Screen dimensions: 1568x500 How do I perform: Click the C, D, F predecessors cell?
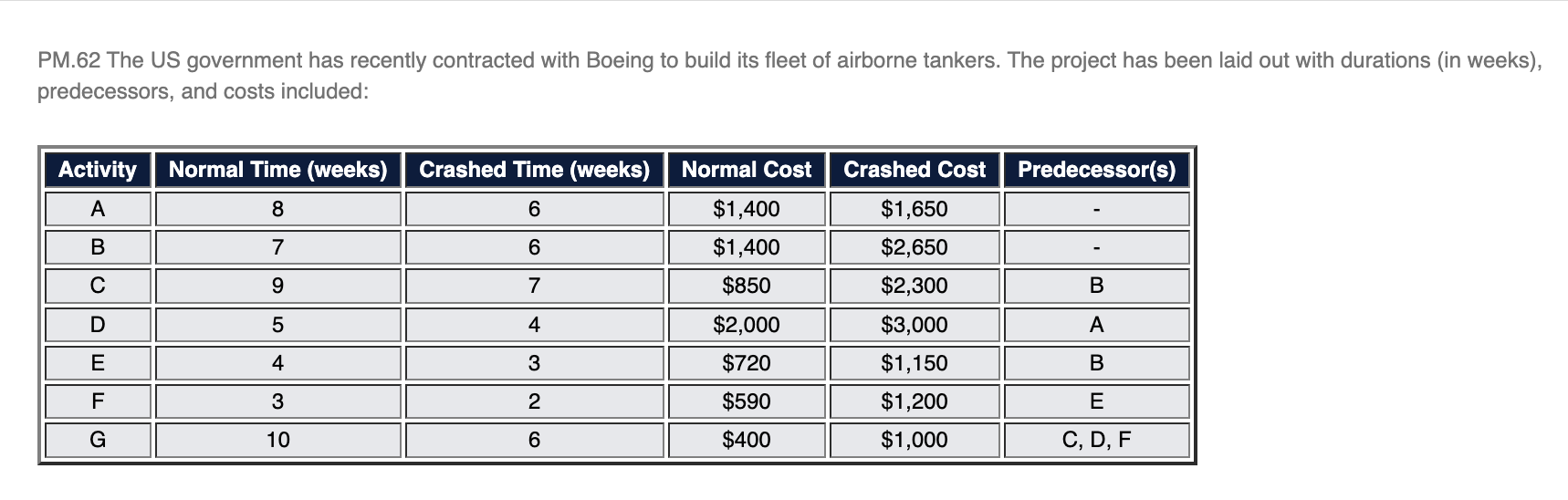(1096, 440)
